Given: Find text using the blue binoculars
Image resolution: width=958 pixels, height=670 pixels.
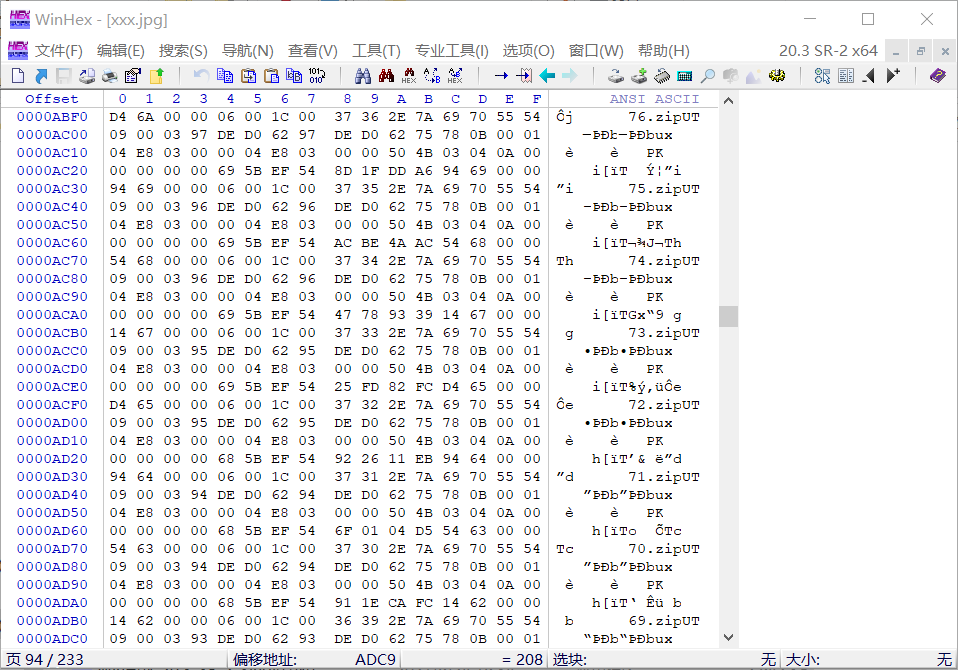Looking at the screenshot, I should tap(363, 76).
